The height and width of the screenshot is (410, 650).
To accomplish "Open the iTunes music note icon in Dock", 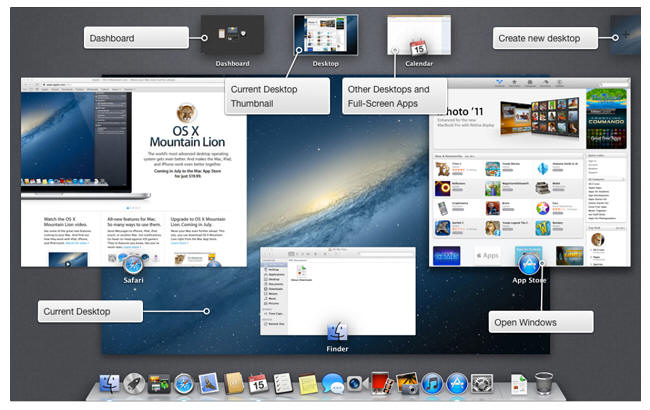I will click(432, 383).
